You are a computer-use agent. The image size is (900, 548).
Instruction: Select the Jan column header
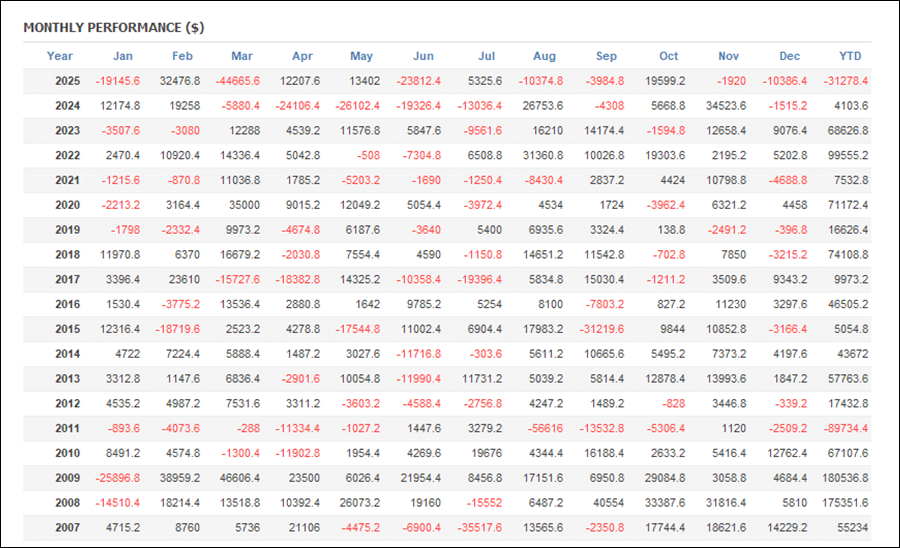click(123, 56)
